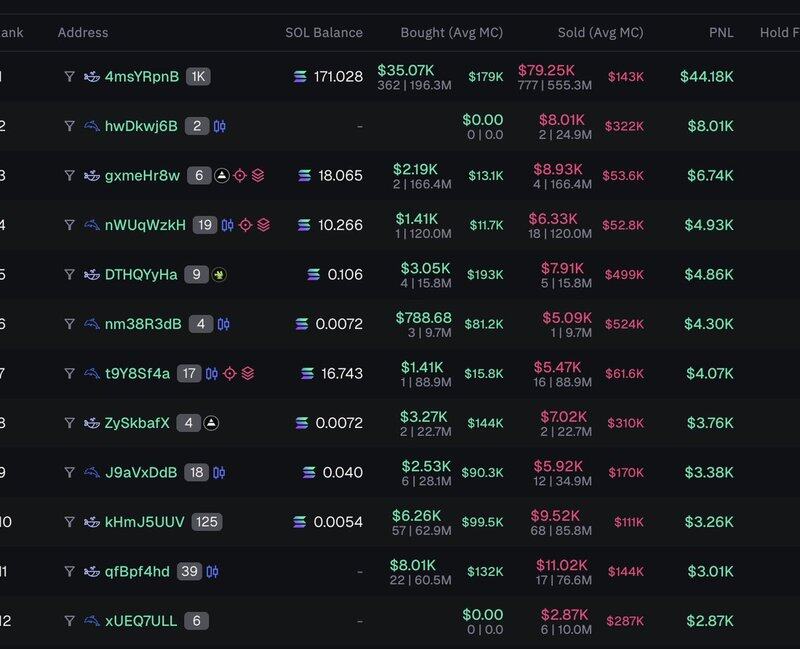The width and height of the screenshot is (800, 649).
Task: Click the dolphin icon before J9aVxDdB
Action: [92, 472]
